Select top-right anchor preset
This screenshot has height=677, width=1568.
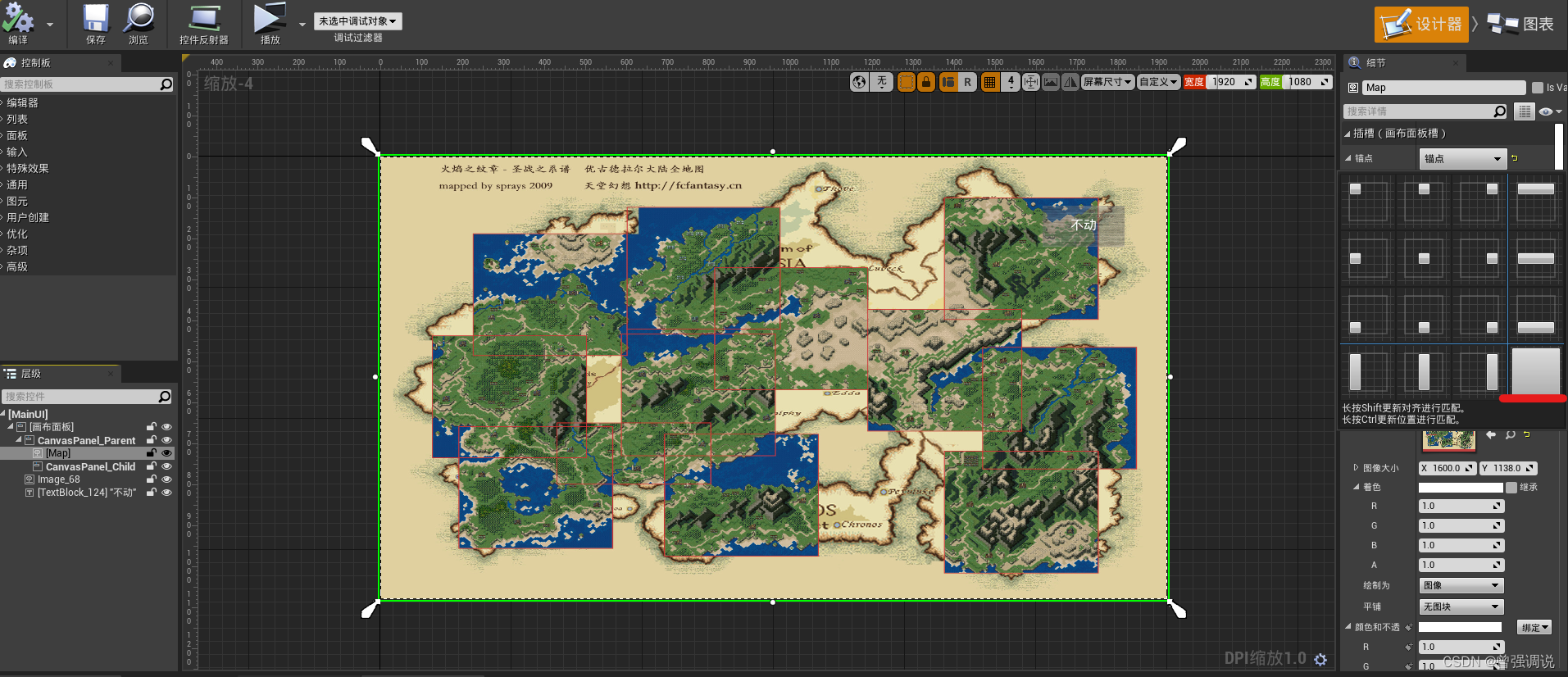tap(1479, 201)
